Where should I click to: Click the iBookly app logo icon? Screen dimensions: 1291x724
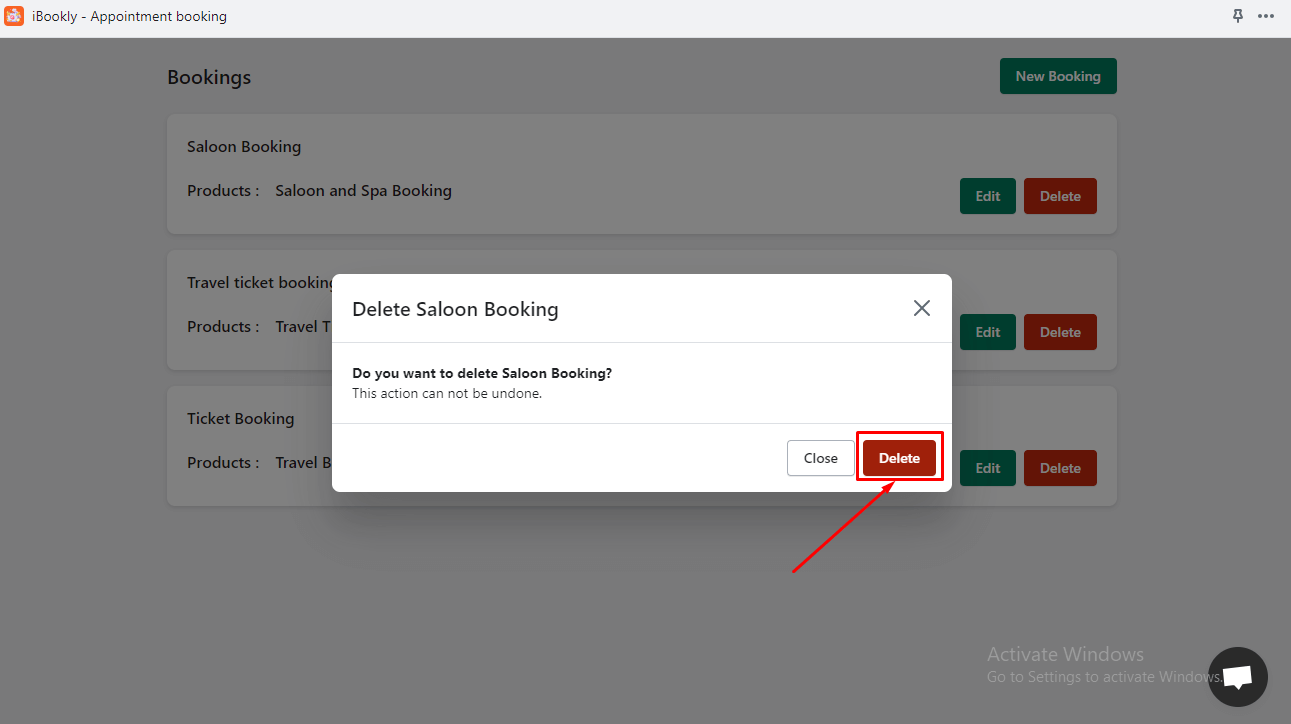[x=14, y=16]
